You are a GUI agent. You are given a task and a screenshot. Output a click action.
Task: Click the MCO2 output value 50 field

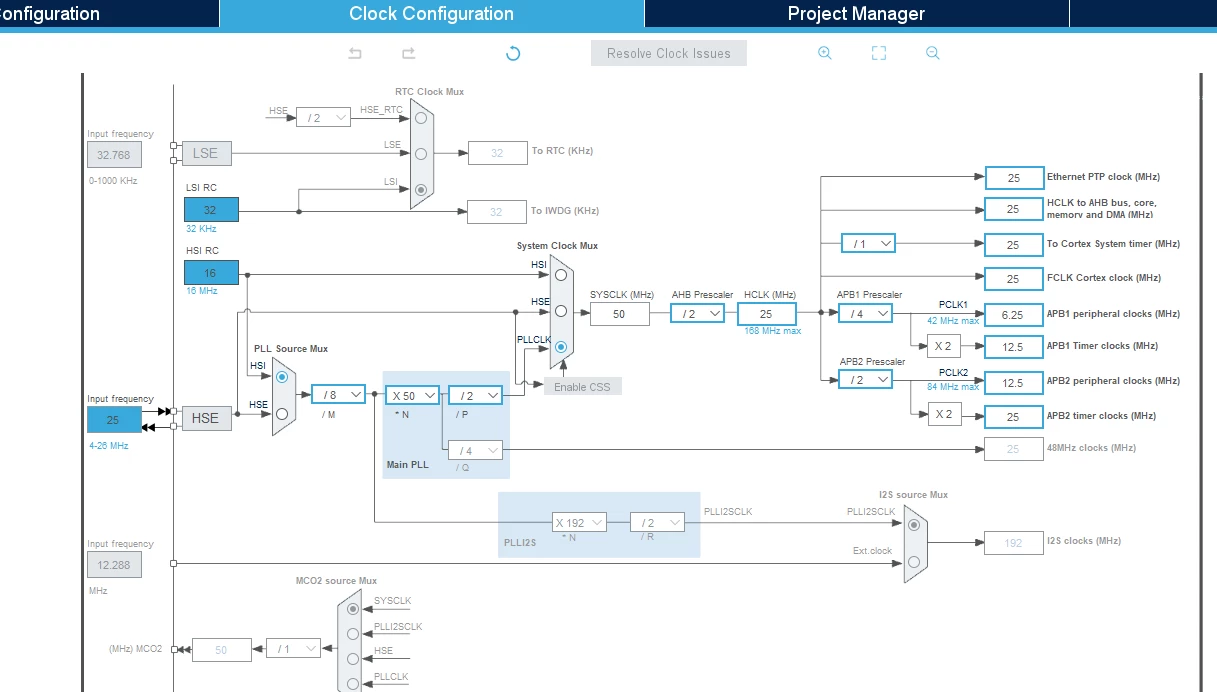point(222,650)
